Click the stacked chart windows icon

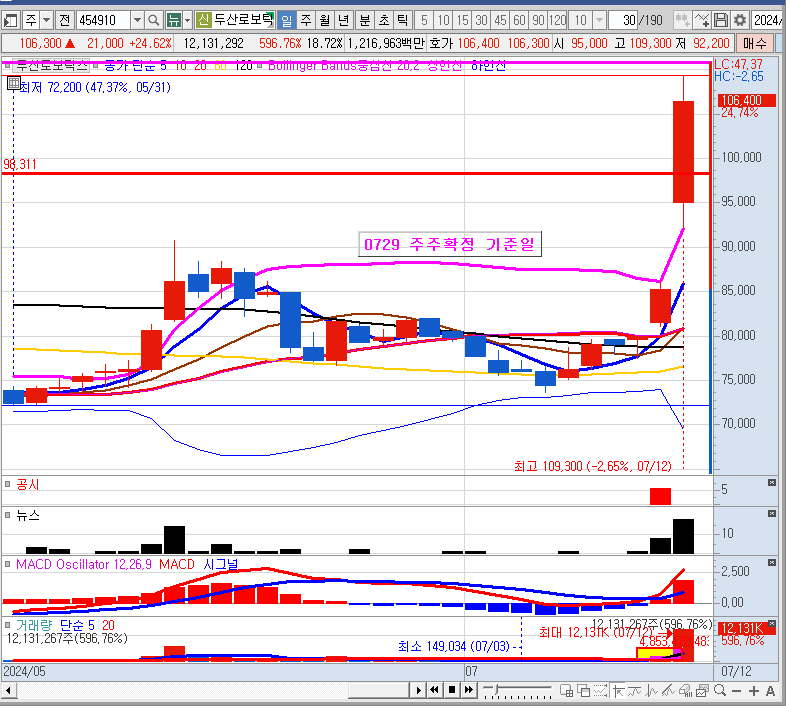pos(702,691)
